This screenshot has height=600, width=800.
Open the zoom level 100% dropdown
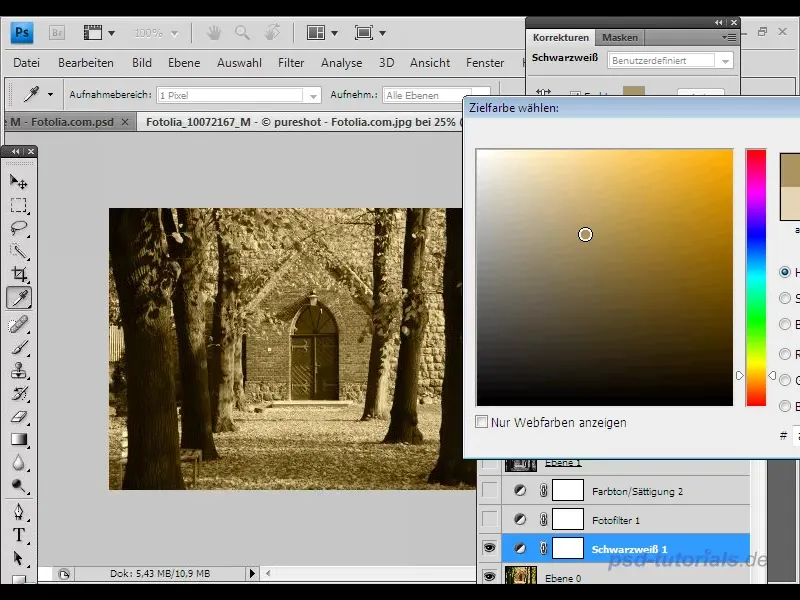pyautogui.click(x=174, y=34)
